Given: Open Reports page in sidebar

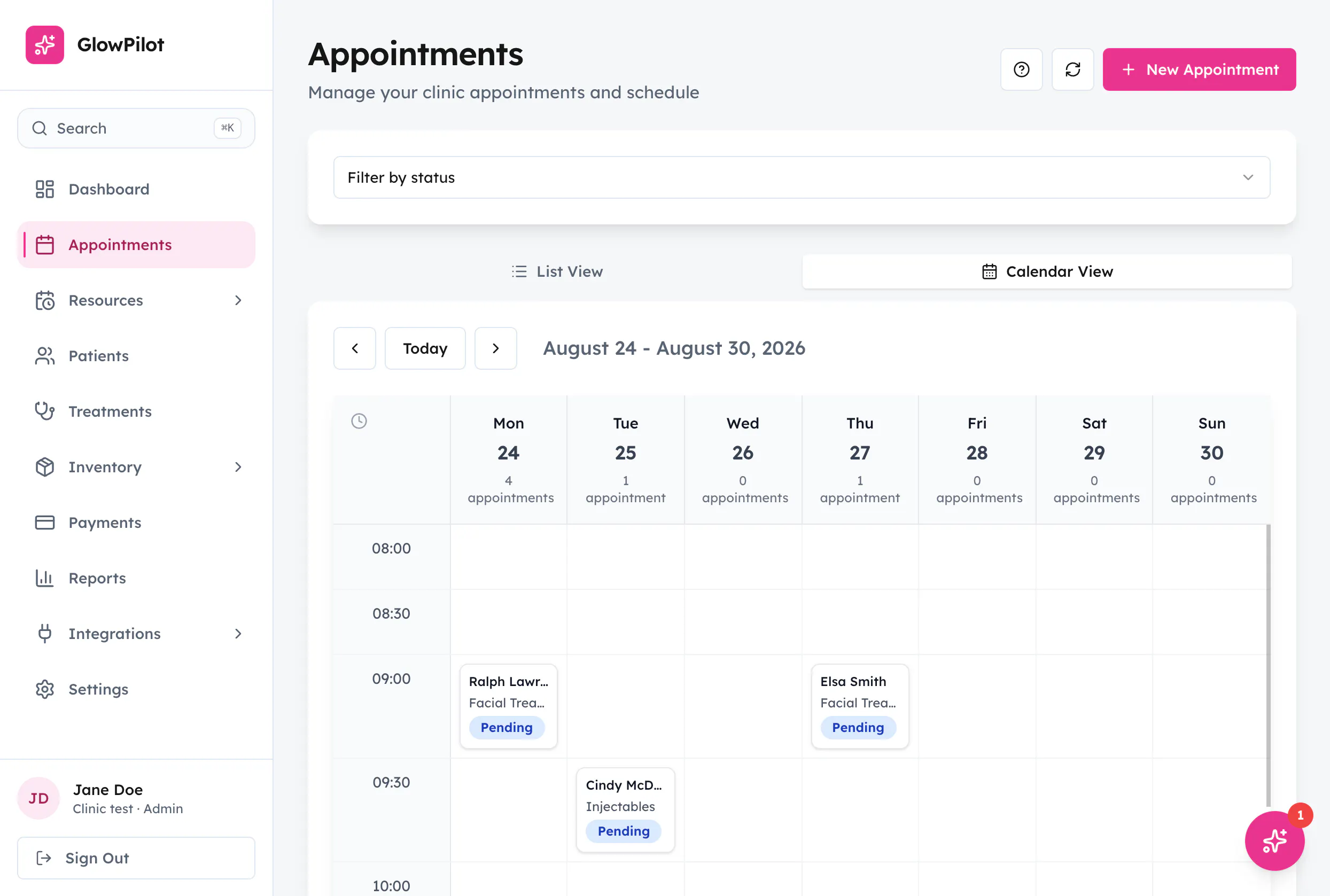Looking at the screenshot, I should (x=136, y=578).
